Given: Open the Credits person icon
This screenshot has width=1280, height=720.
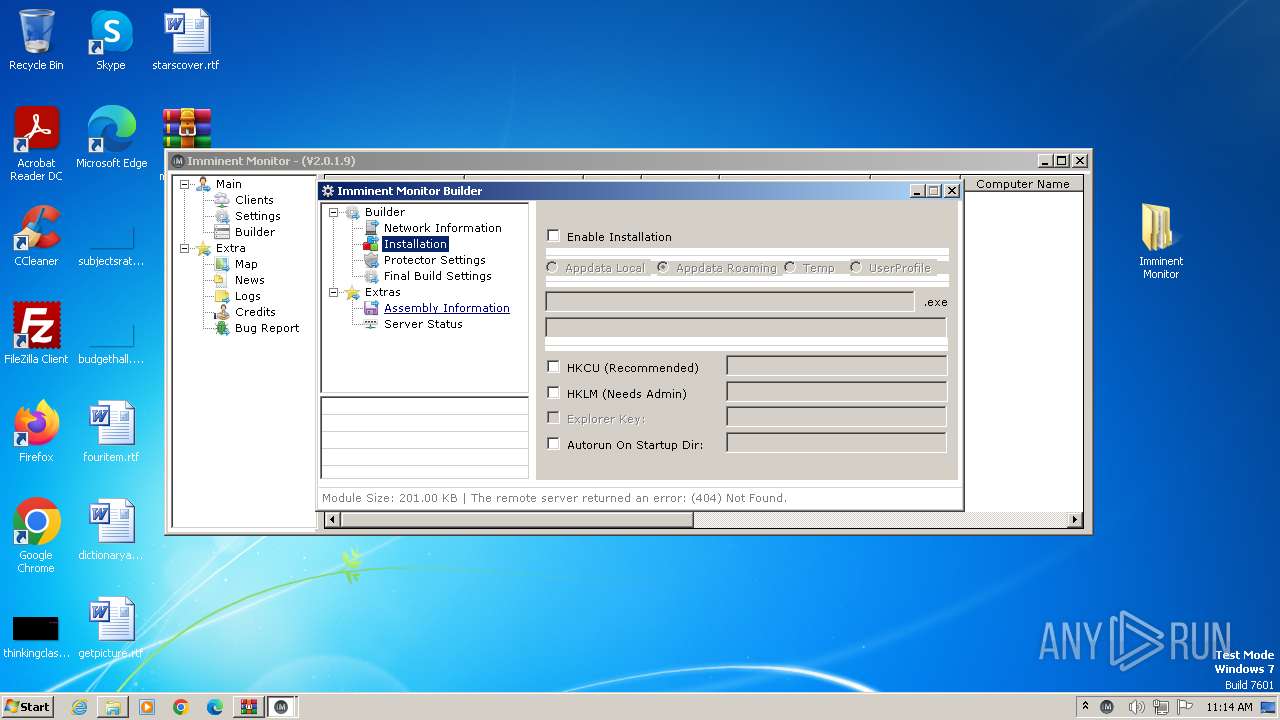Looking at the screenshot, I should 222,312.
